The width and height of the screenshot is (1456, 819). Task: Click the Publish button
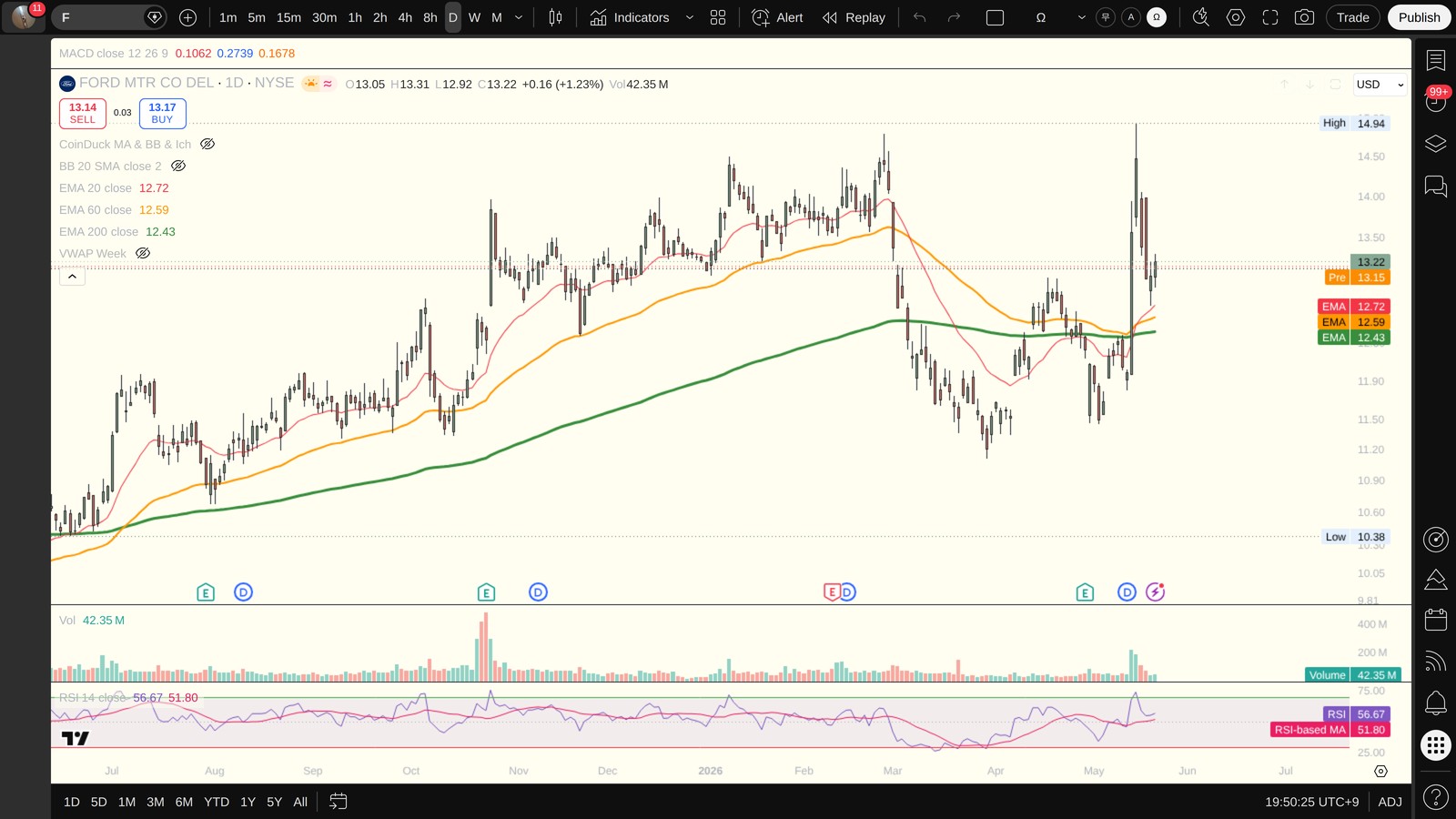(x=1419, y=17)
